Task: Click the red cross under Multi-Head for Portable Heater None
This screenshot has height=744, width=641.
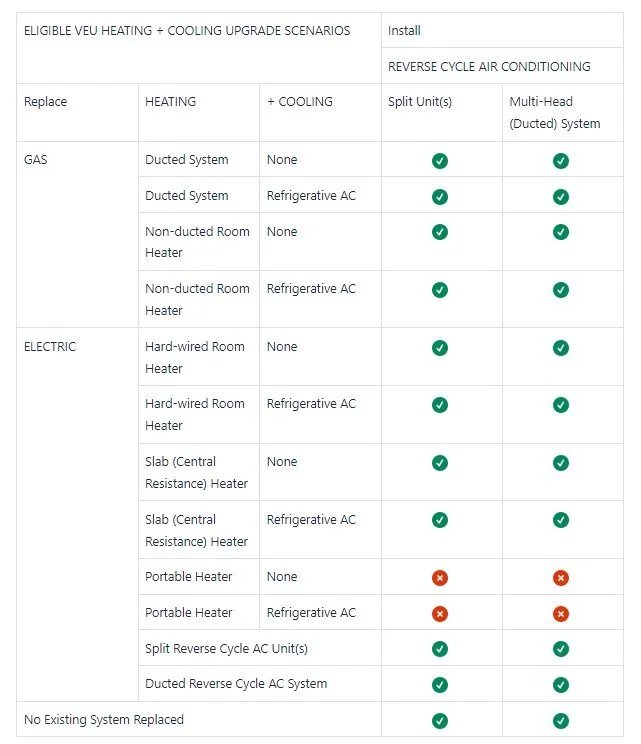Action: coord(561,577)
